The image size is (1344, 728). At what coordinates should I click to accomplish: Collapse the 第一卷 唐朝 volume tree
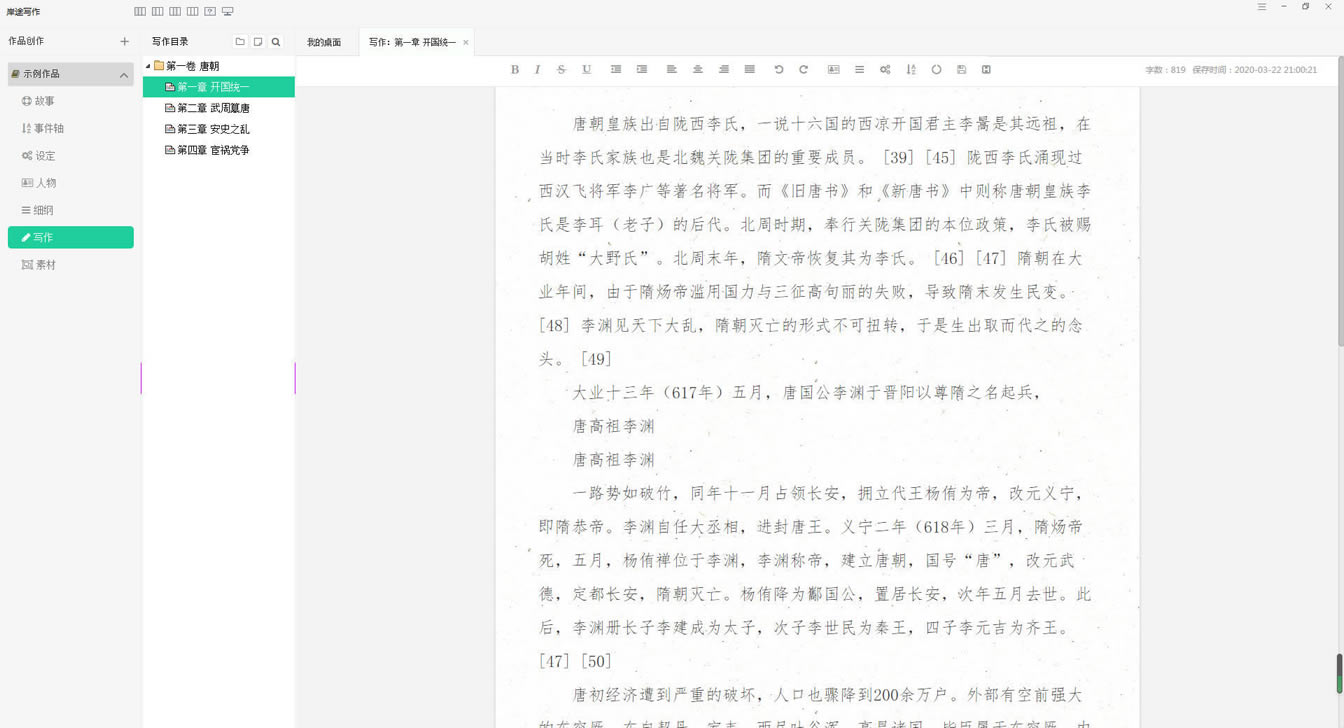pos(148,66)
